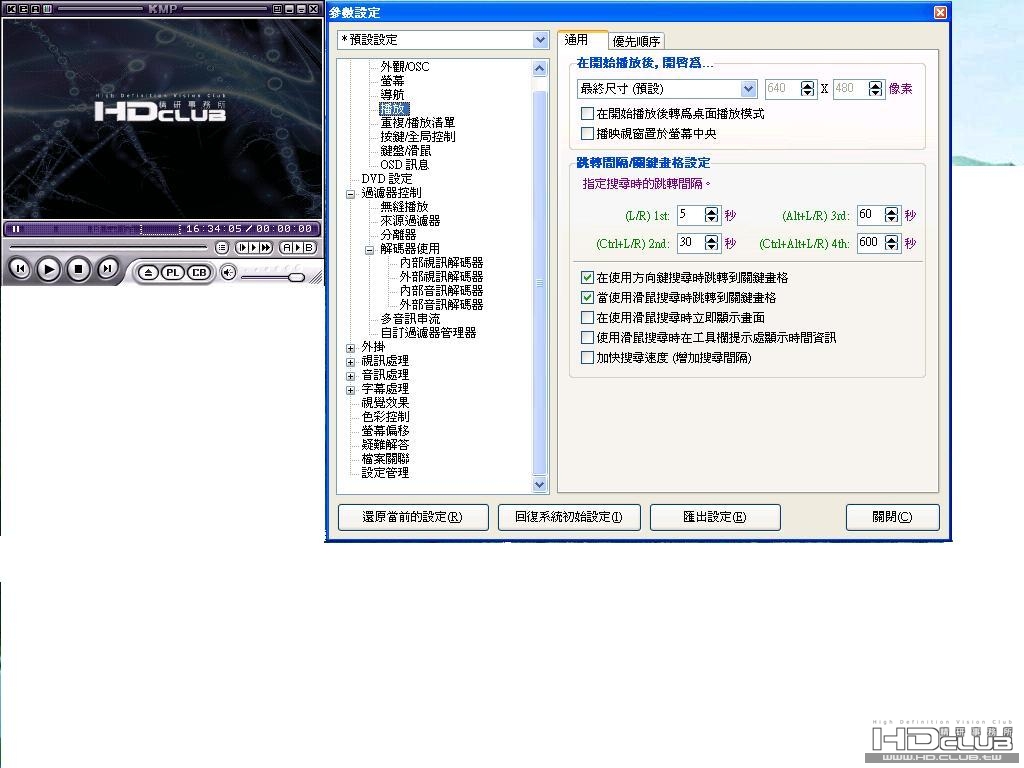Click the settings tree scroll-down arrow

coord(539,485)
